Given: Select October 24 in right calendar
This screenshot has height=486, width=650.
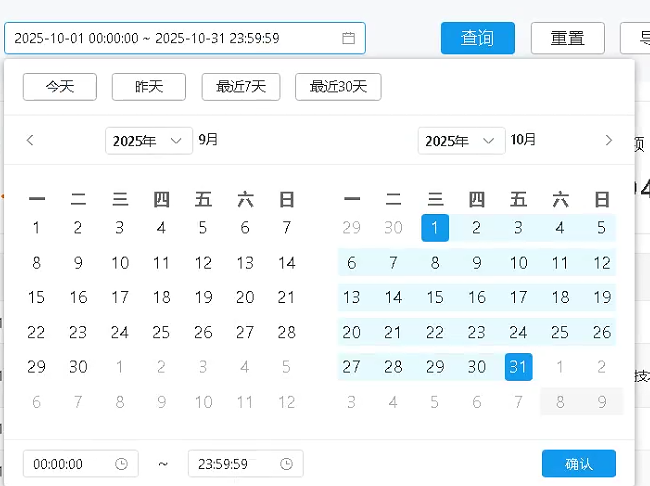Looking at the screenshot, I should coord(518,332).
